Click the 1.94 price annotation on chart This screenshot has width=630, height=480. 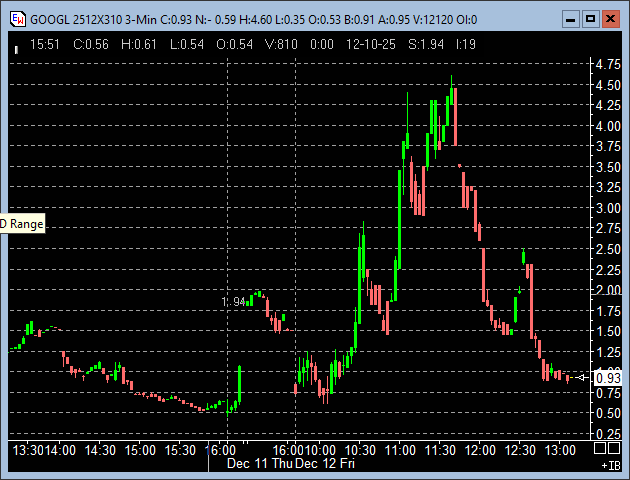coord(232,301)
